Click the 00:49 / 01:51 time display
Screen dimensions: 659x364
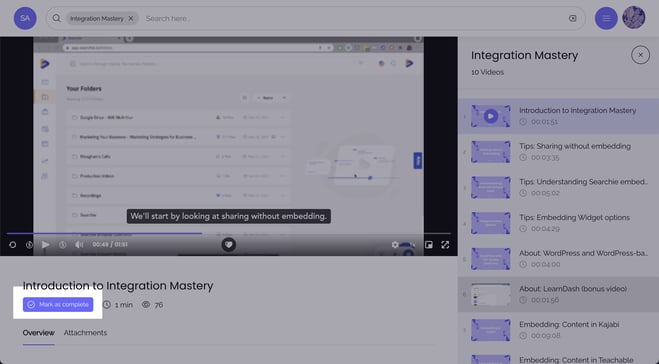click(x=110, y=245)
